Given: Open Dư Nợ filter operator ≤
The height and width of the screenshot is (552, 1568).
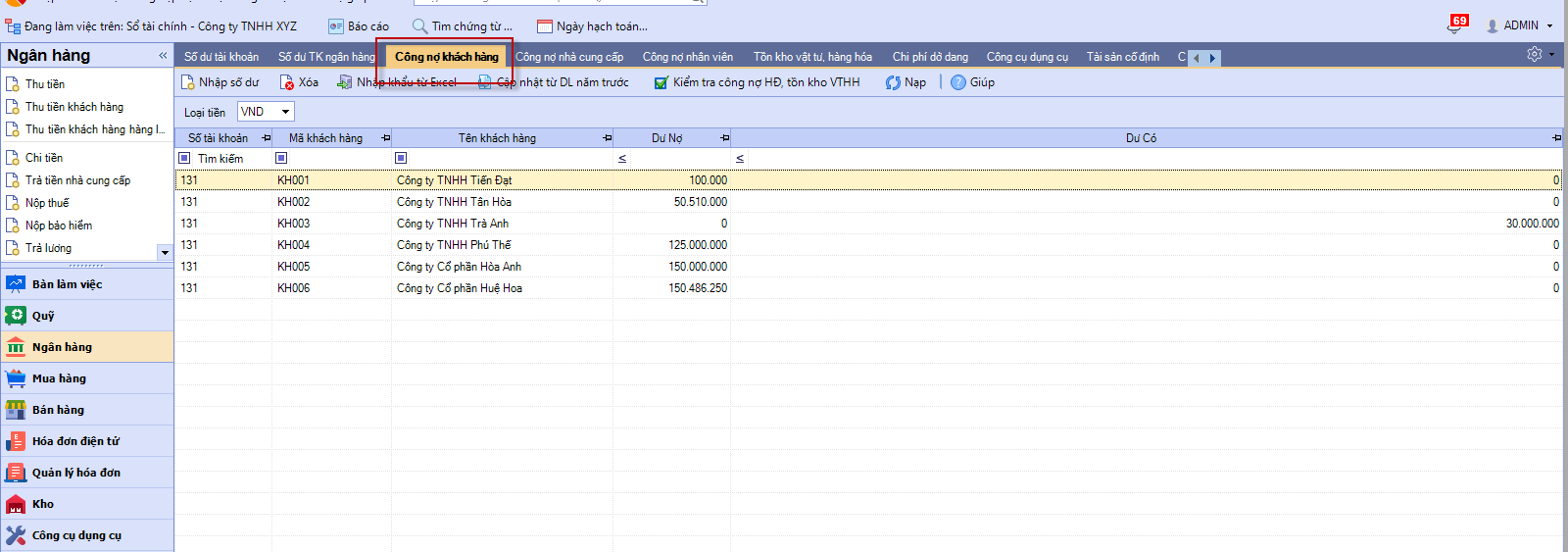Looking at the screenshot, I should (x=622, y=159).
